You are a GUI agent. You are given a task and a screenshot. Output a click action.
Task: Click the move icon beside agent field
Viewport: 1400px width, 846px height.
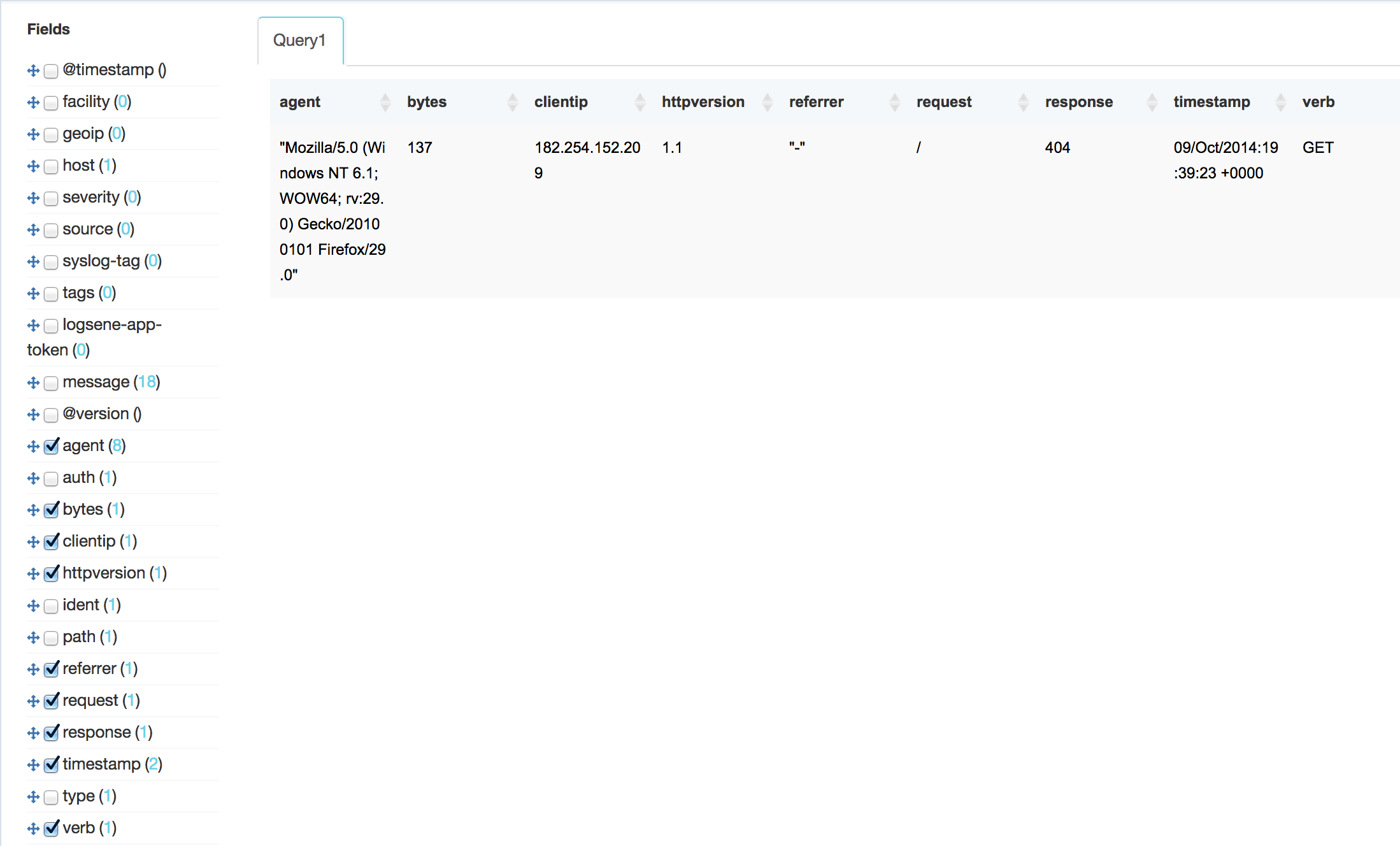pyautogui.click(x=33, y=446)
